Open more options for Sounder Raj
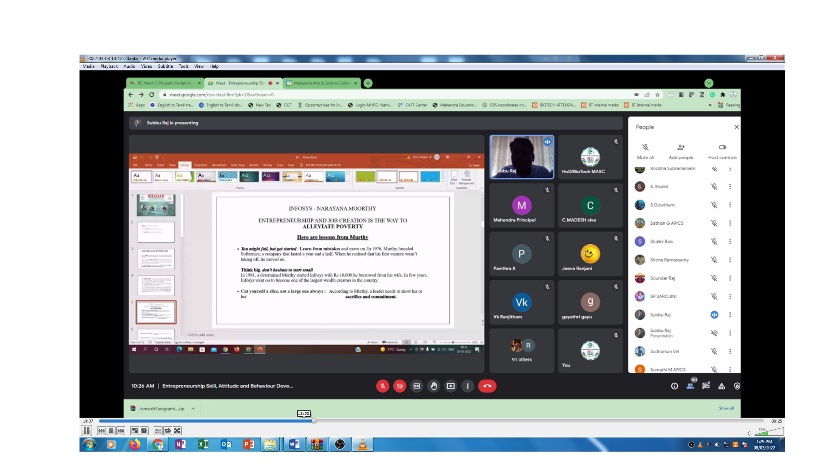 (730, 278)
